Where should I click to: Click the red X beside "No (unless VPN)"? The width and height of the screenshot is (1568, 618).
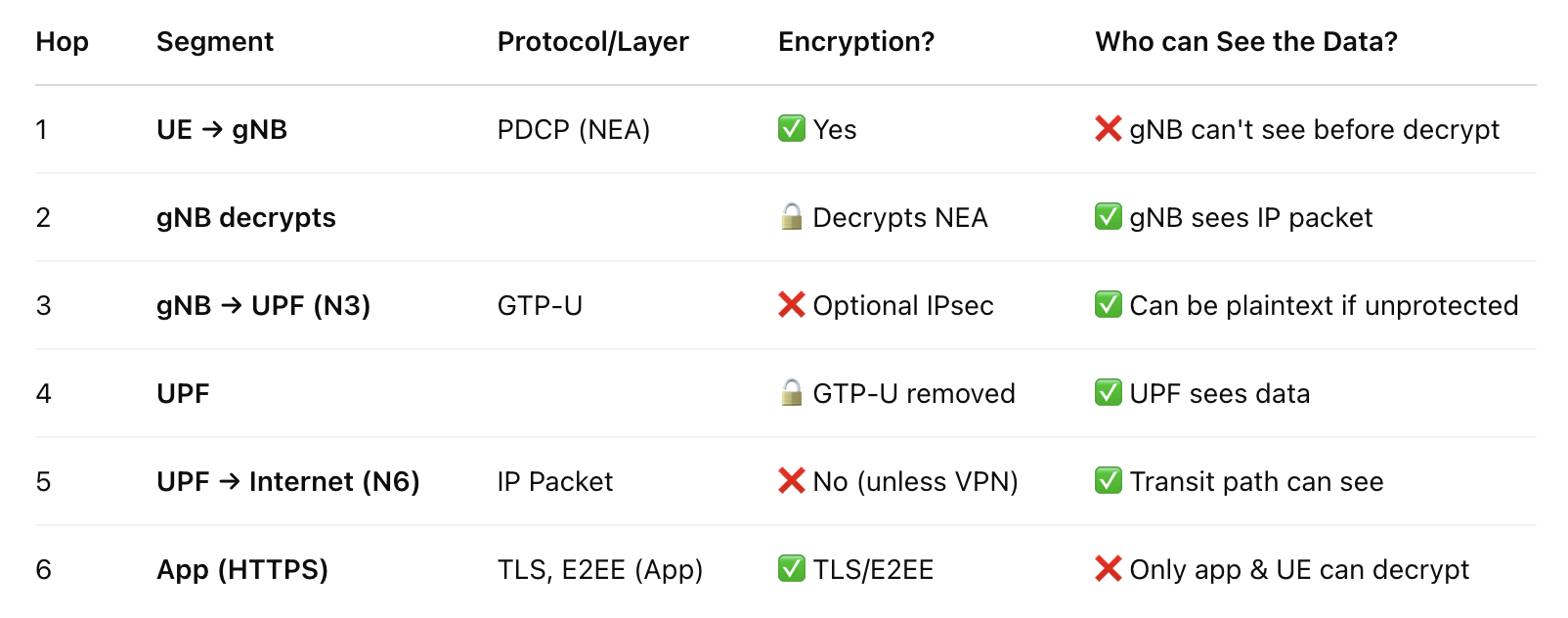[x=791, y=481]
